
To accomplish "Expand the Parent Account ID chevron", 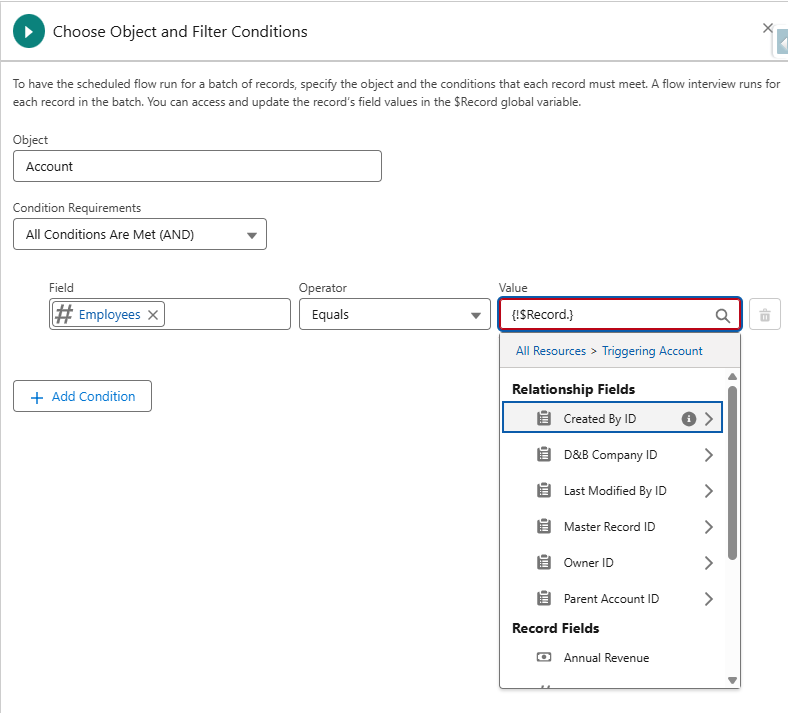I will click(709, 599).
